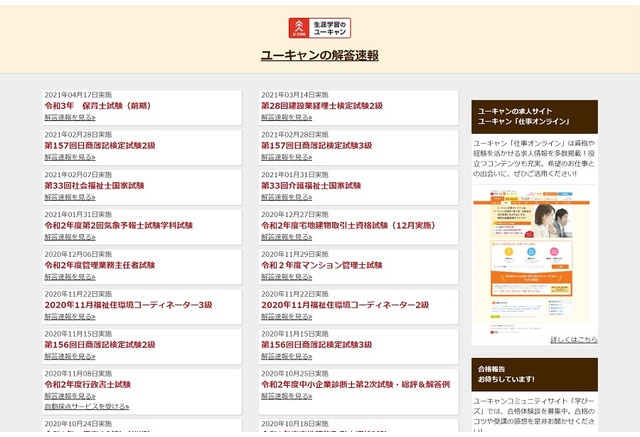640x437 pixels.
Task: Click ユーキャン「仕事オンライン」 sidebar header
Action: (x=535, y=116)
